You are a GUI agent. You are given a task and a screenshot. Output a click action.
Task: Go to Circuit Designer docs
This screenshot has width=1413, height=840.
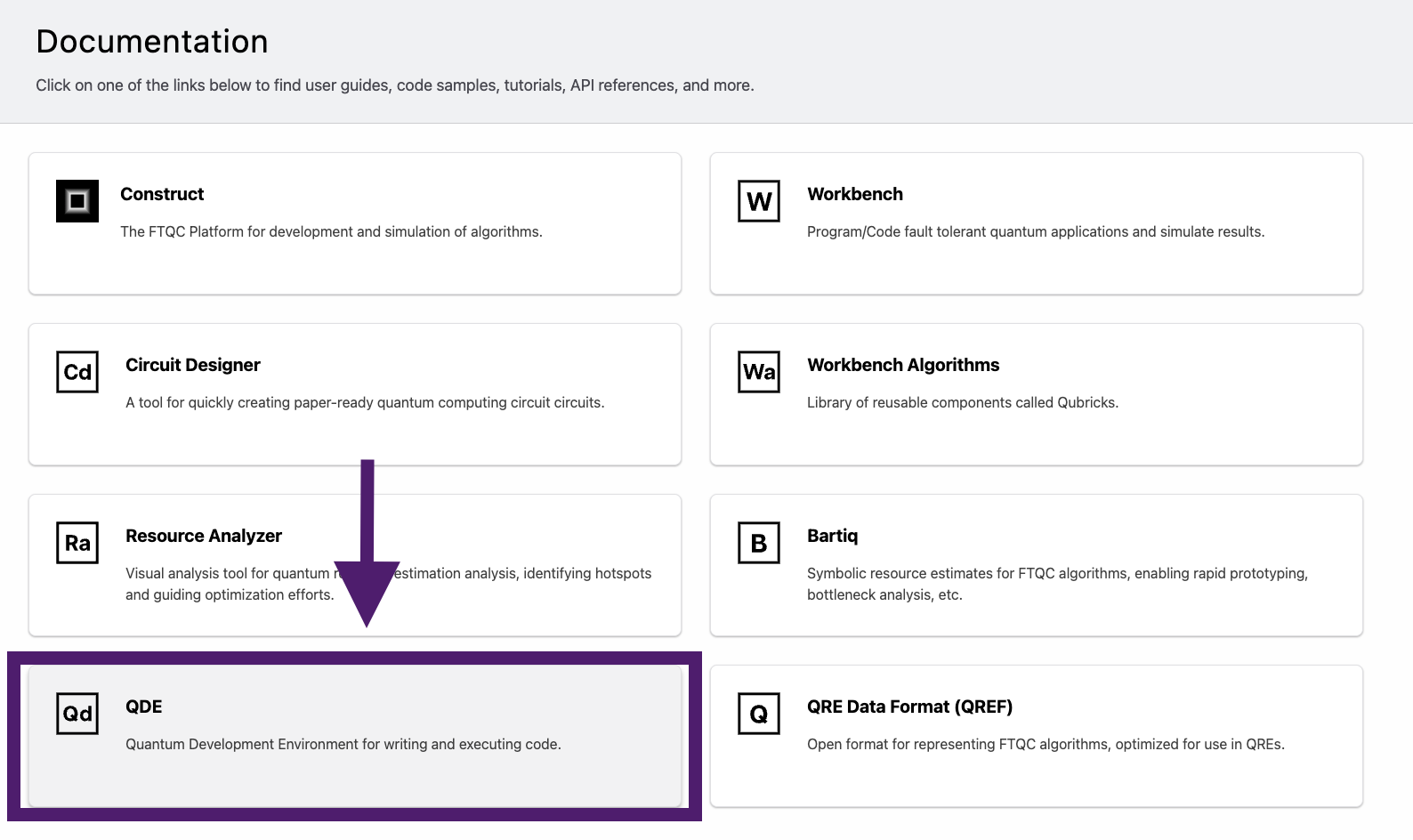tap(193, 365)
